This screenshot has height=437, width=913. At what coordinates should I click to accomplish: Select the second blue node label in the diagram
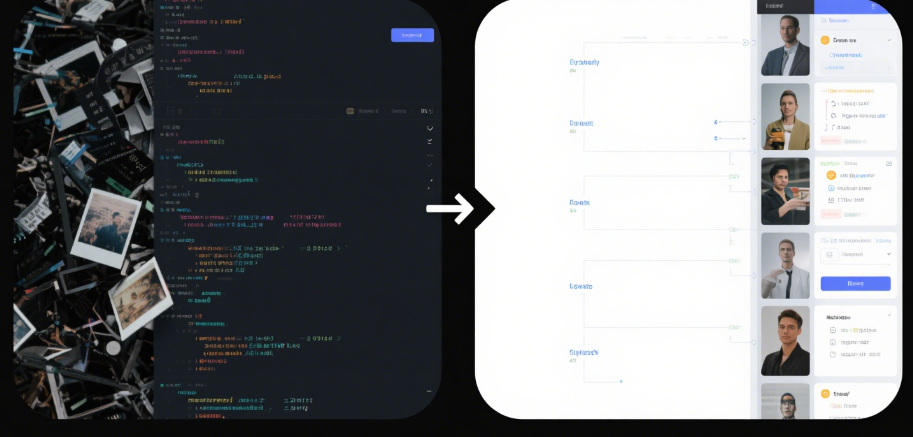click(581, 124)
